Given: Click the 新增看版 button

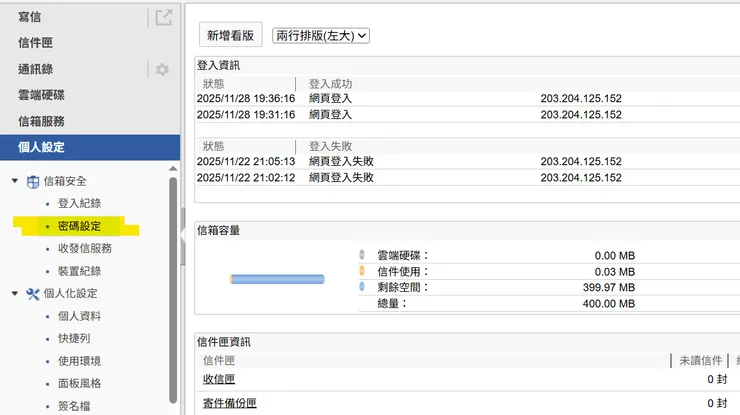Looking at the screenshot, I should point(231,35).
